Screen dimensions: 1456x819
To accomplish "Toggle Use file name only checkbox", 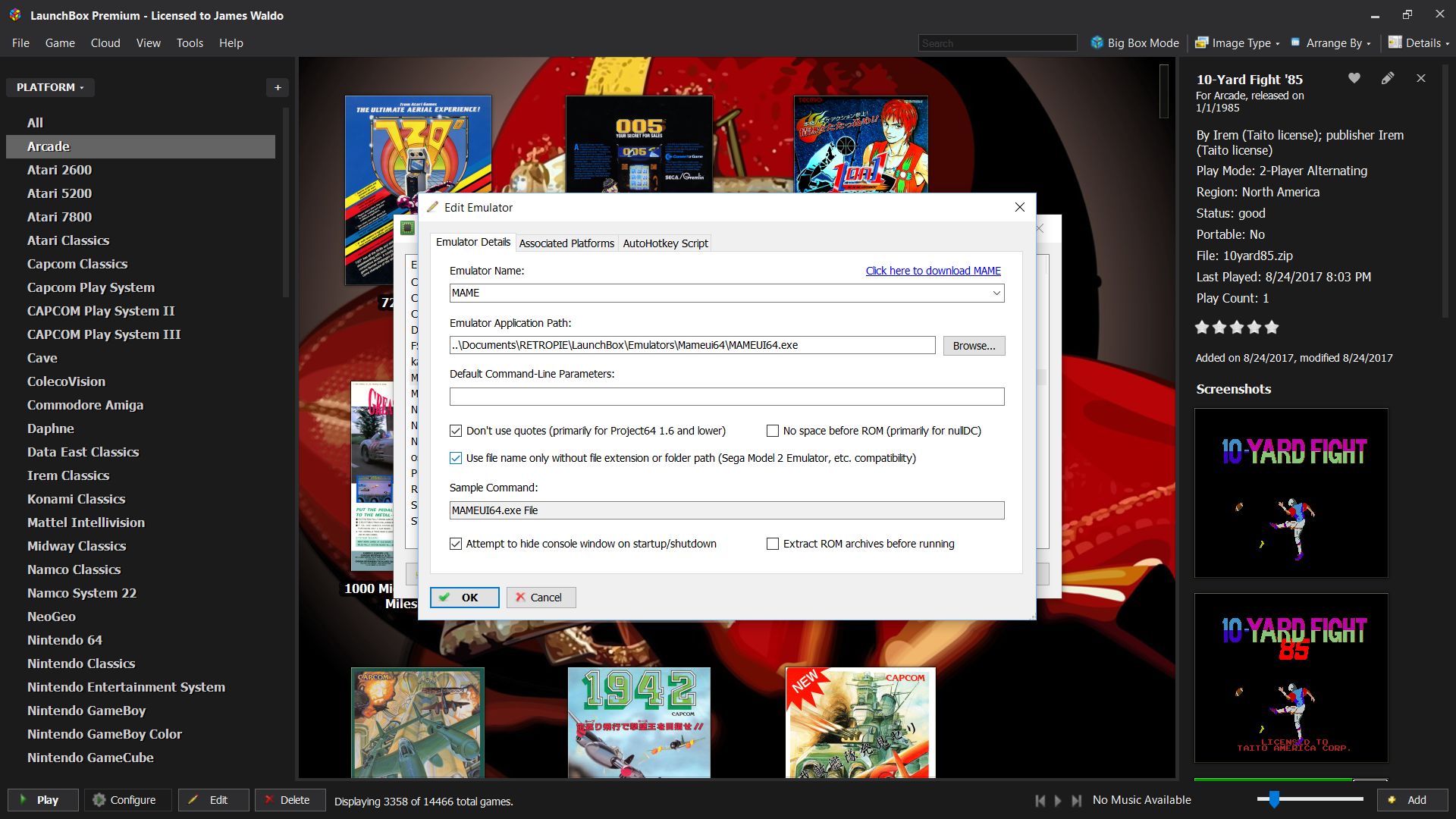I will tap(456, 458).
